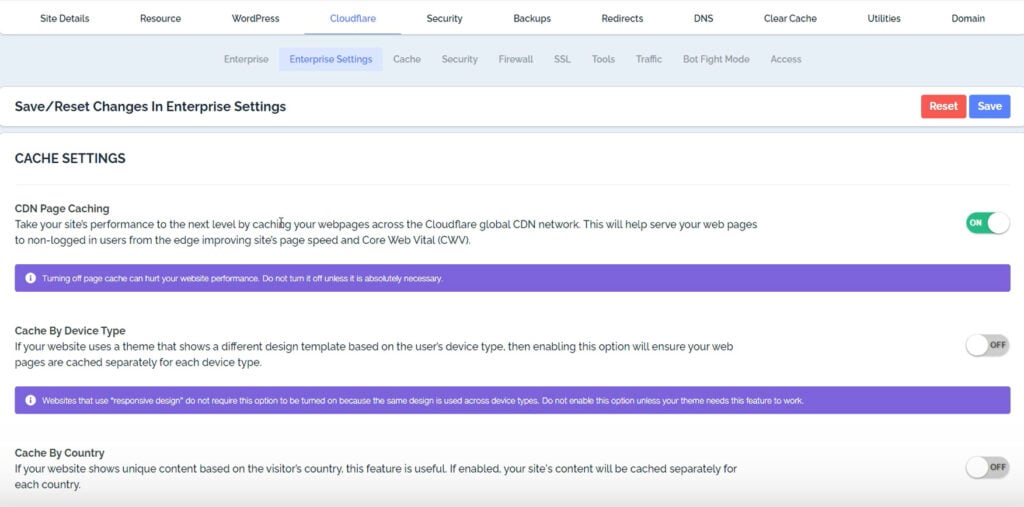The image size is (1024, 507).
Task: Select the Cloudflare tab
Action: click(353, 18)
